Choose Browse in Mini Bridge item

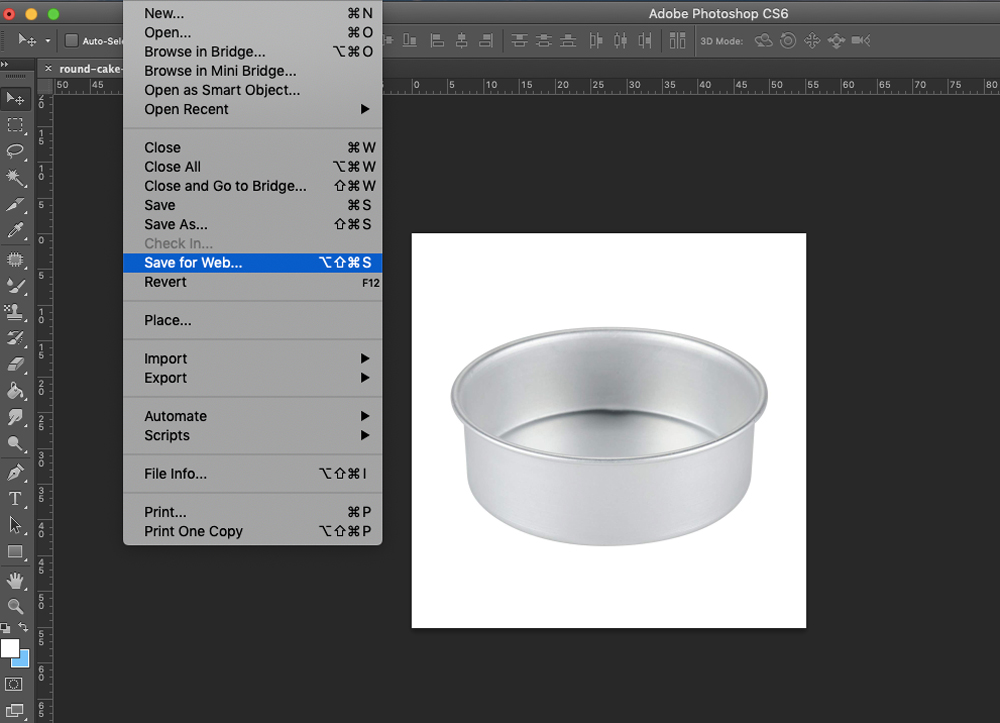[253, 71]
